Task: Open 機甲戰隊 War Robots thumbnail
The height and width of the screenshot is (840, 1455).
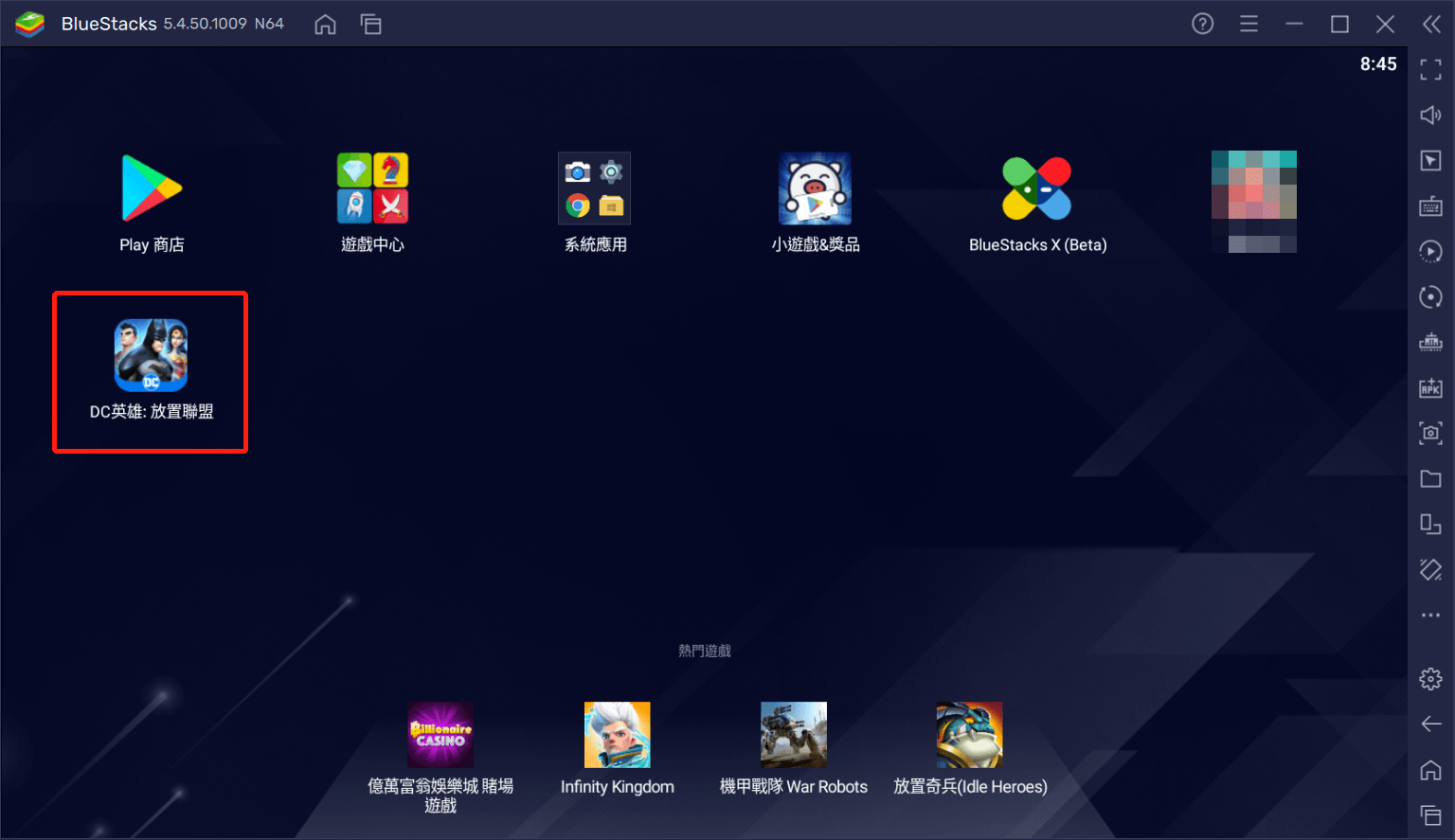Action: (794, 735)
